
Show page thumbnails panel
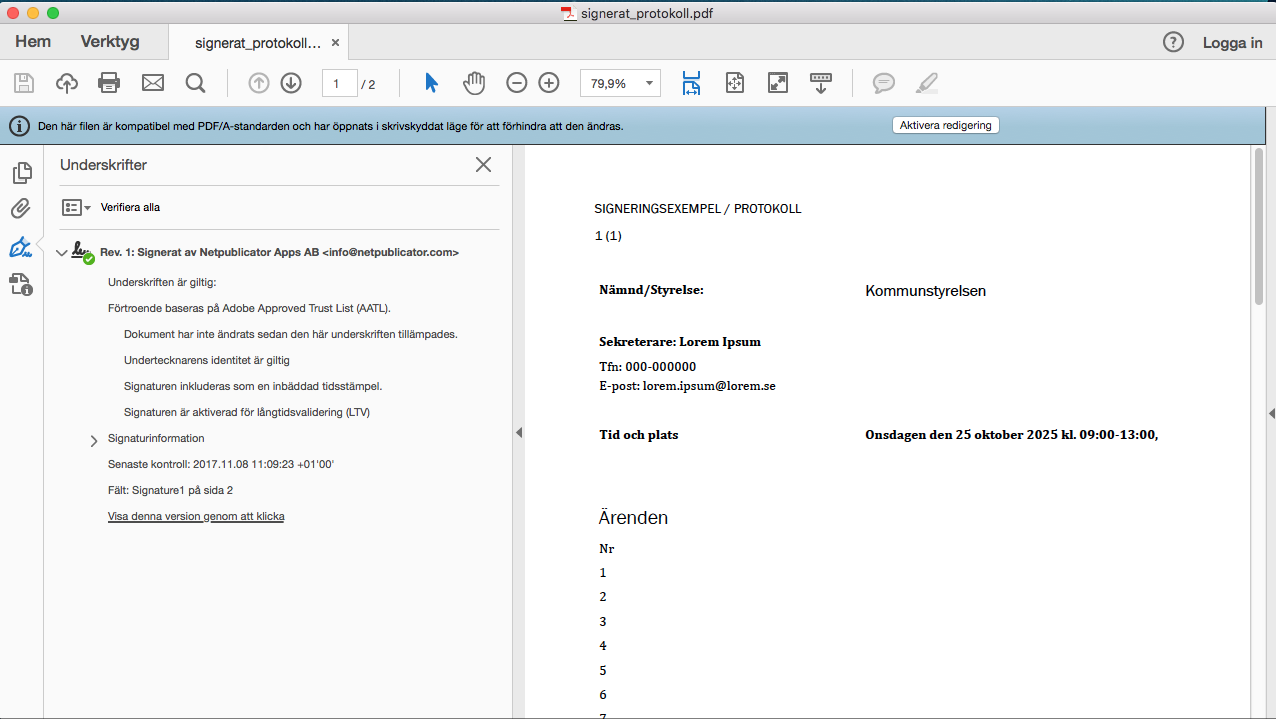pos(21,173)
